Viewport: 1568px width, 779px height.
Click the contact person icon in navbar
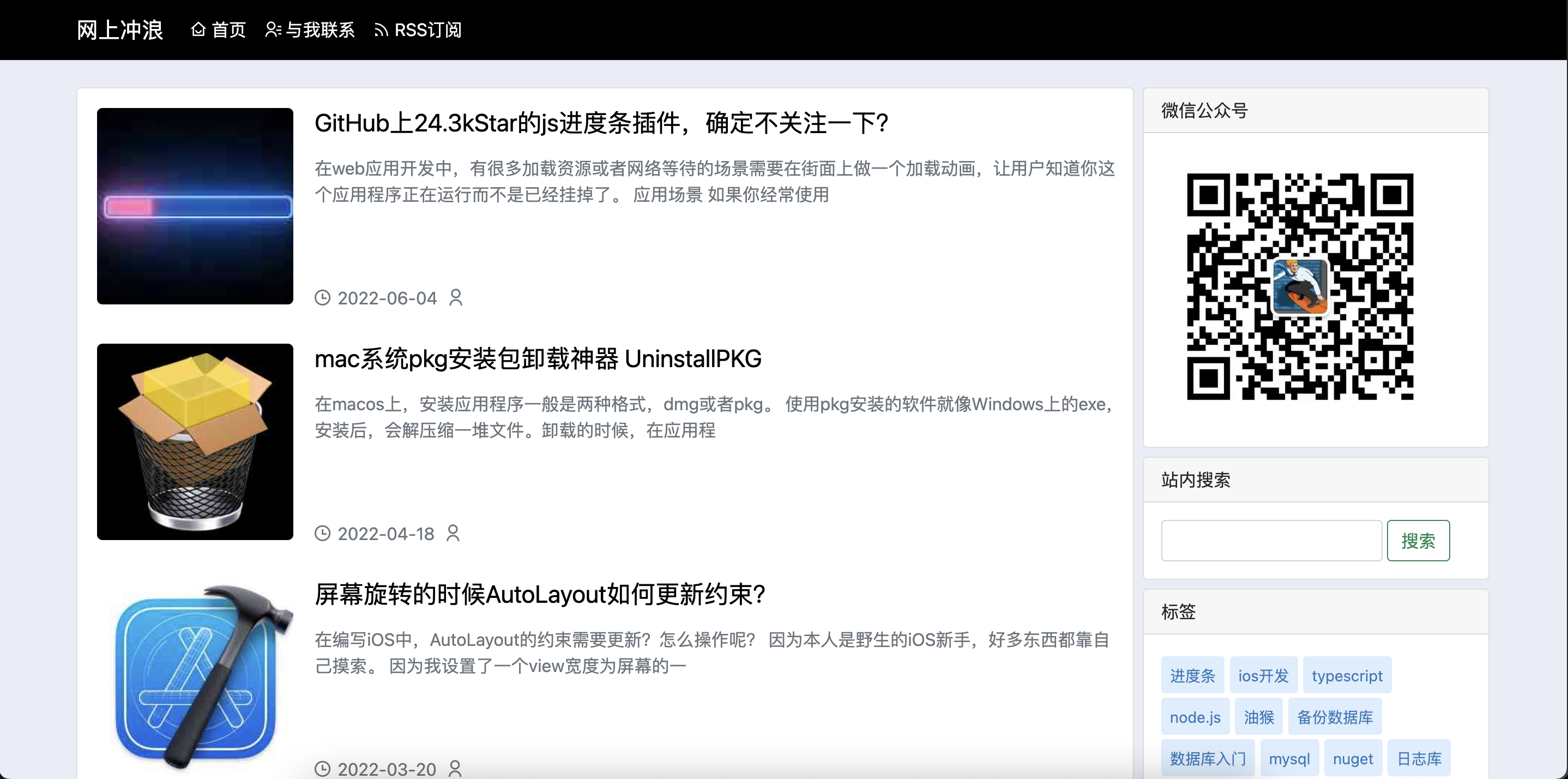pyautogui.click(x=273, y=29)
